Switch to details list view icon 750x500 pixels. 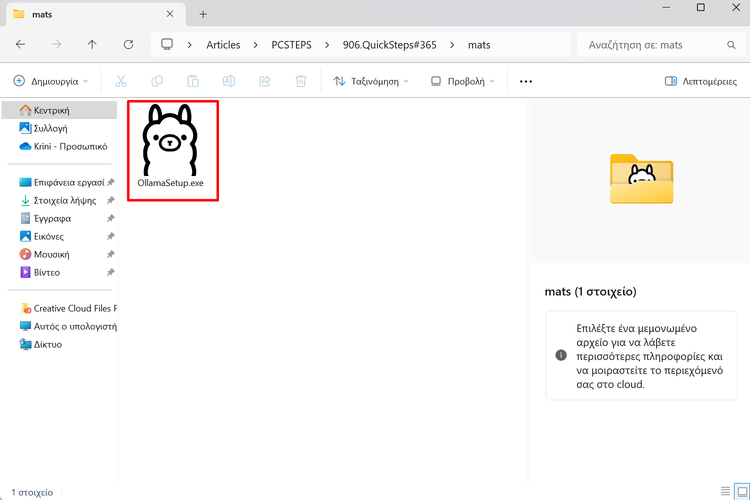click(x=725, y=491)
